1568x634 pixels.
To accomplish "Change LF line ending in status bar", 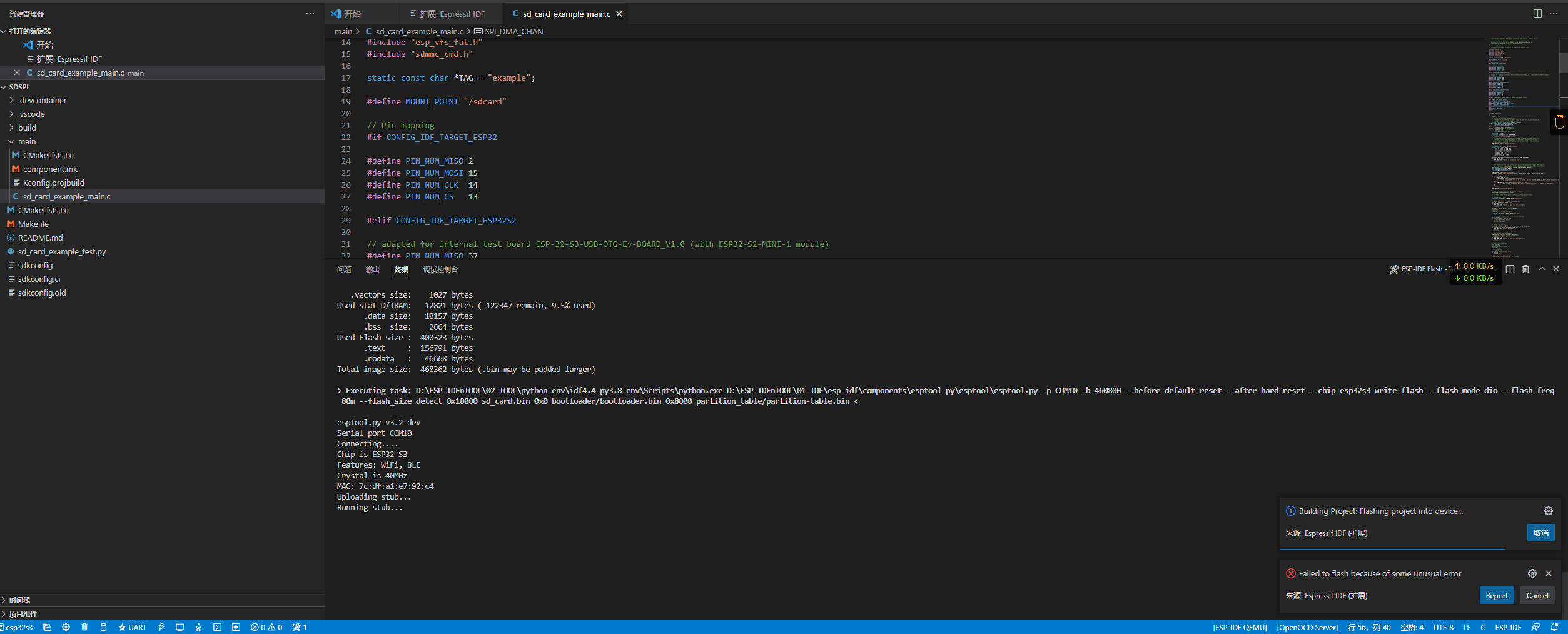I will 1467,627.
